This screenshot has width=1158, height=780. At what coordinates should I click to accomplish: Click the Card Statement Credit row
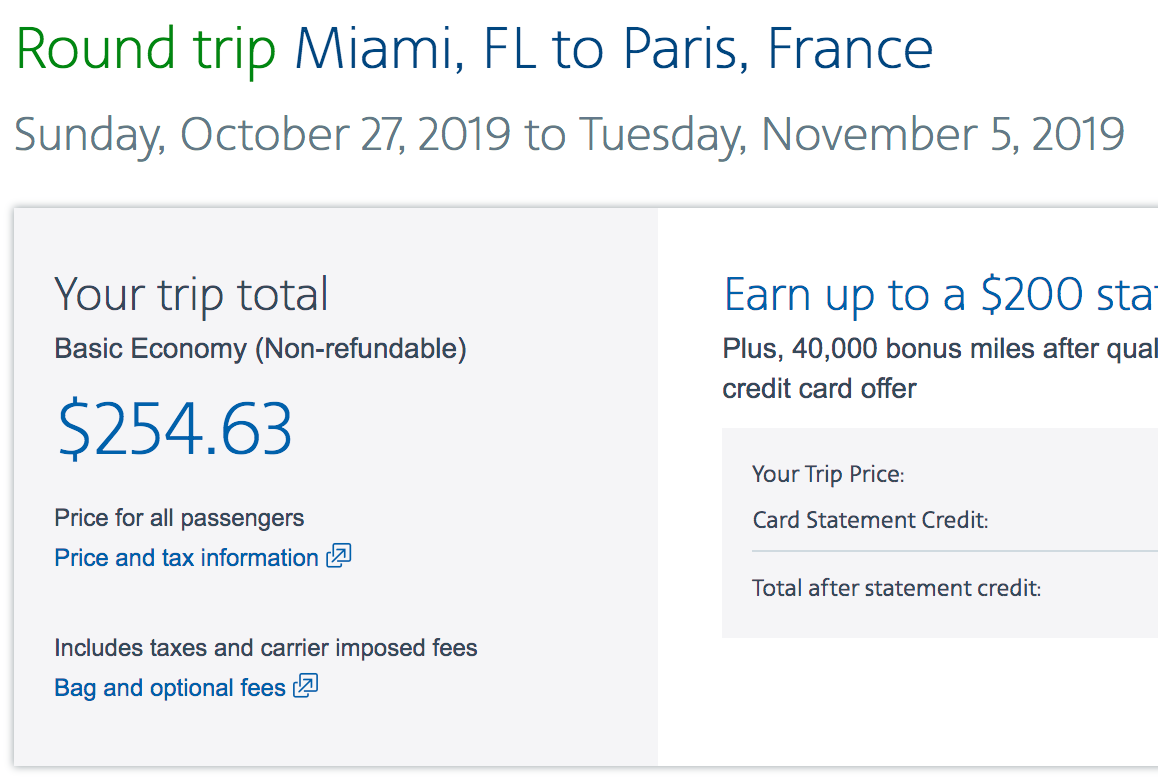(x=955, y=520)
